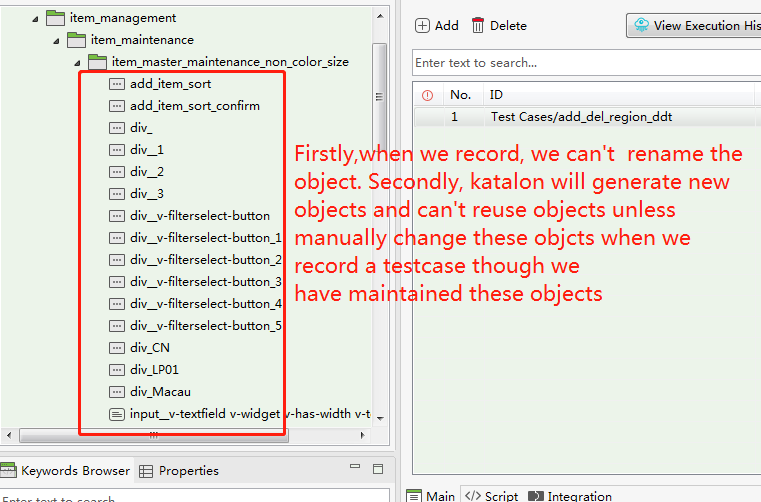Select the item_management folder icon
761x502 pixels.
click(55, 18)
